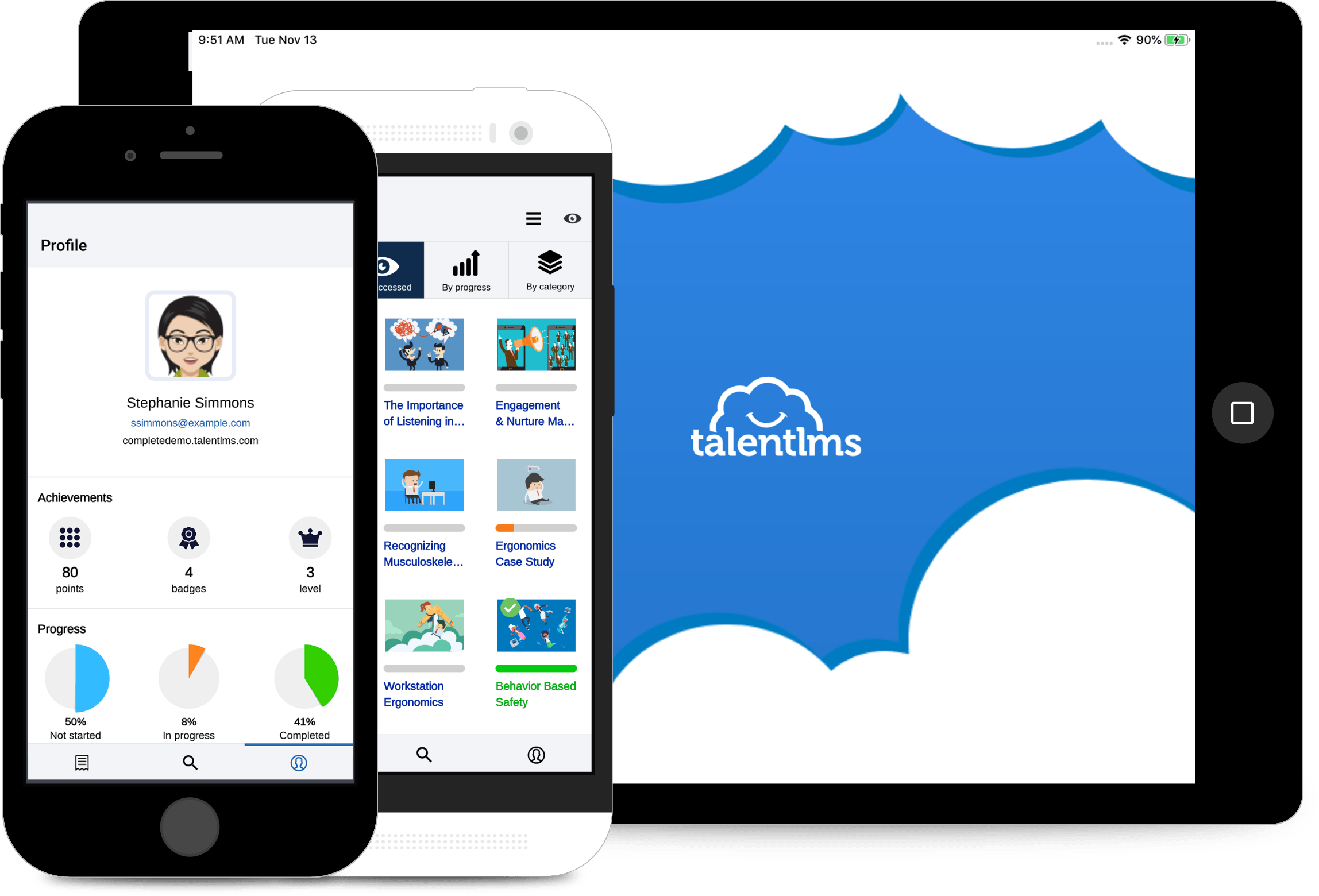
Task: Click the eye/visibility icon on white phone
Action: click(x=576, y=219)
